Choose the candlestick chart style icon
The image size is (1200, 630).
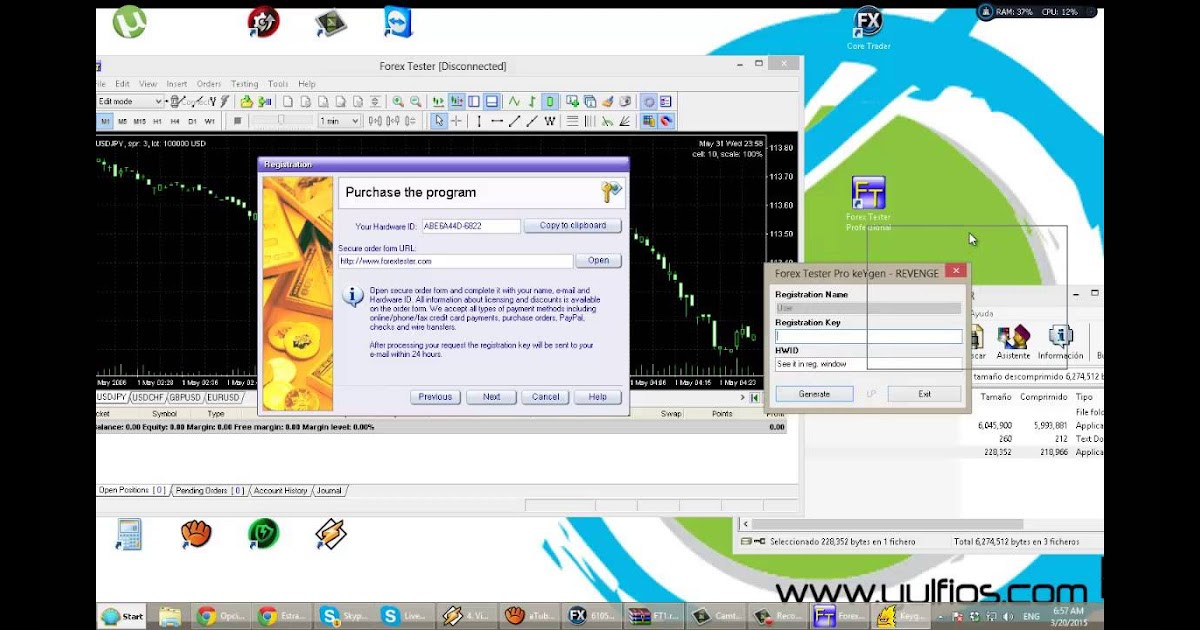549,102
